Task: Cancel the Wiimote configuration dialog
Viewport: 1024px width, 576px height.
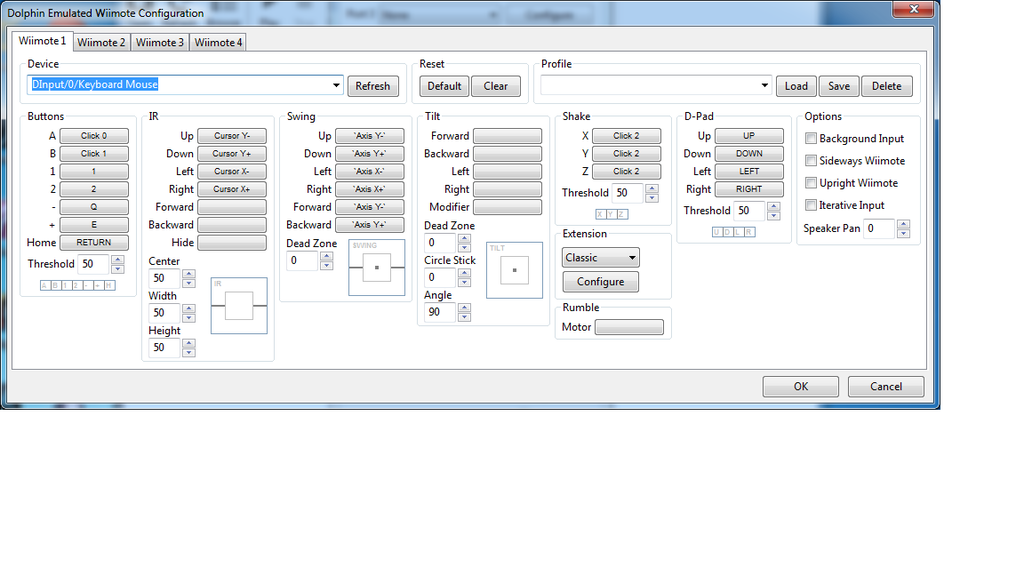Action: click(x=886, y=387)
